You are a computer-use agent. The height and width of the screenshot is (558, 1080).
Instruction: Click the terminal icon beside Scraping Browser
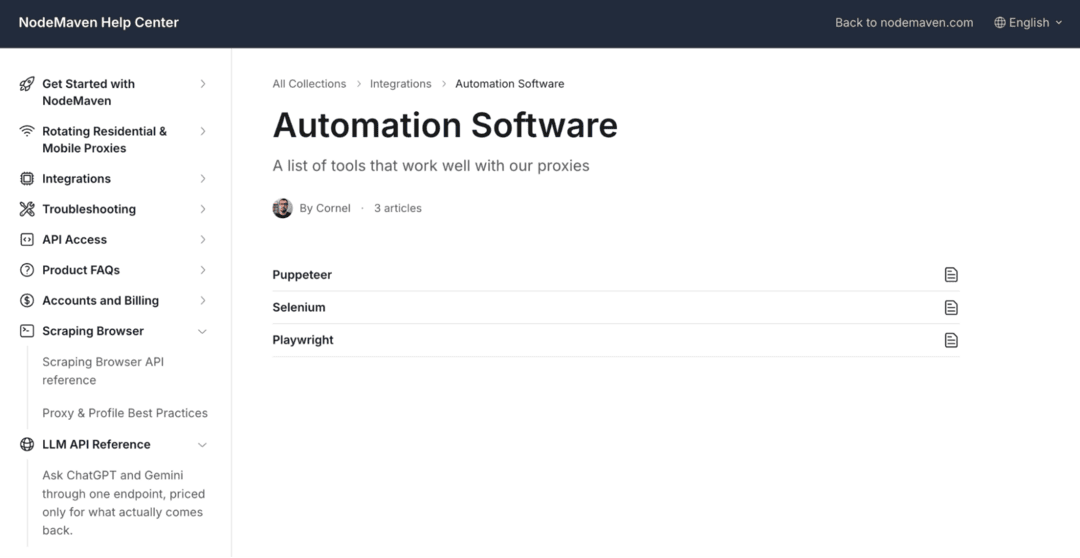[27, 331]
